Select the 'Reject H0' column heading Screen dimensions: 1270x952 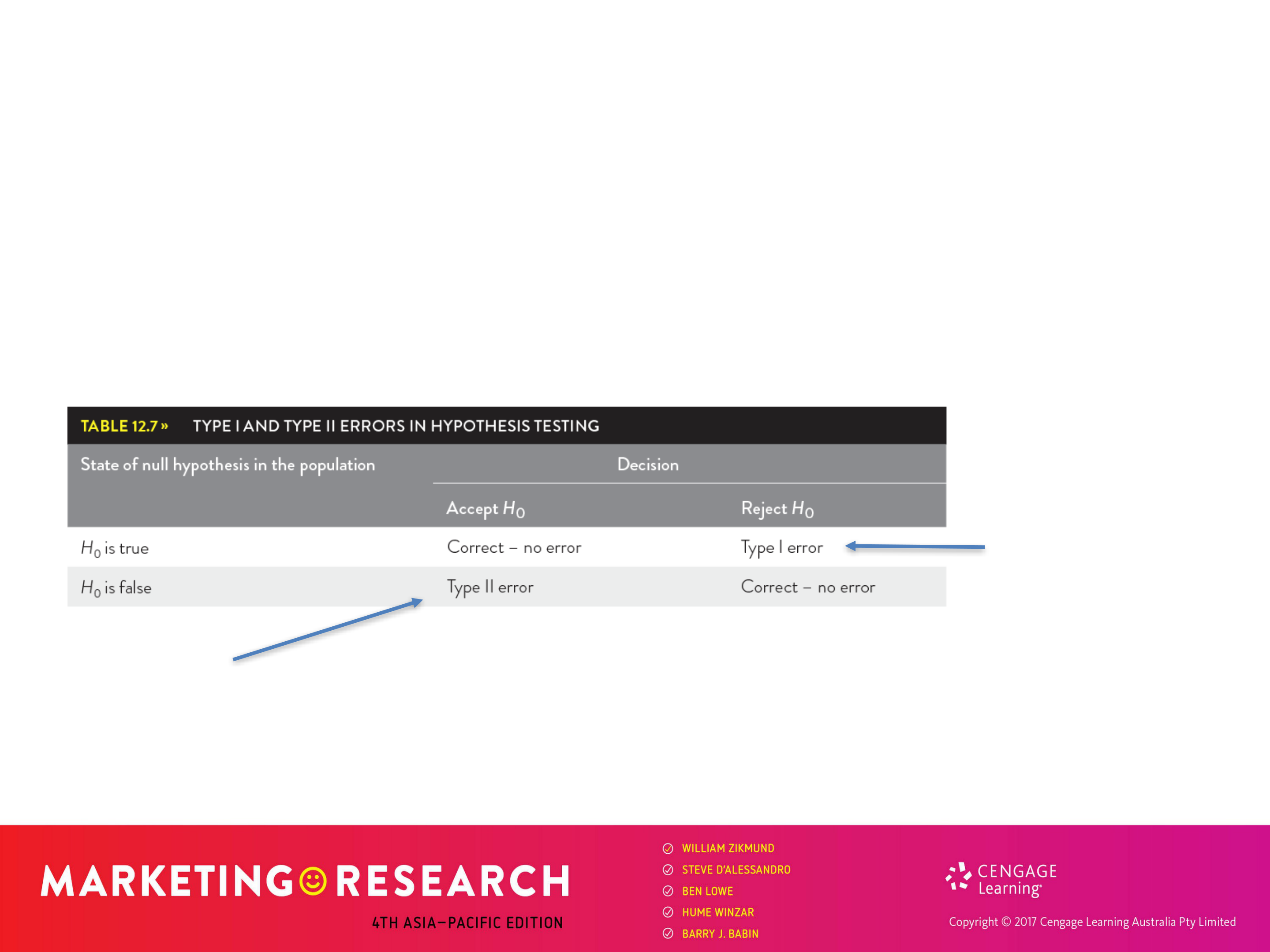coord(777,509)
